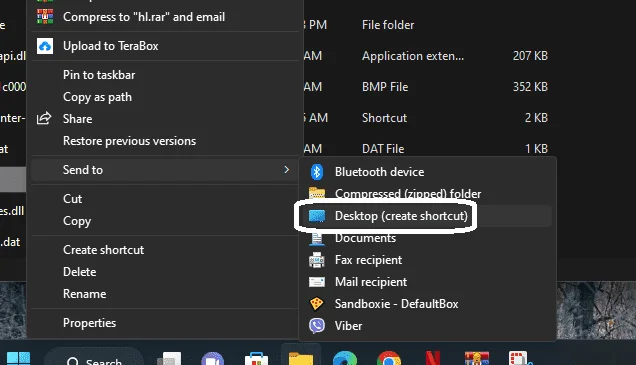This screenshot has height=365, width=636.
Task: Choose Compress to "hl.rar" and email
Action: click(164, 17)
